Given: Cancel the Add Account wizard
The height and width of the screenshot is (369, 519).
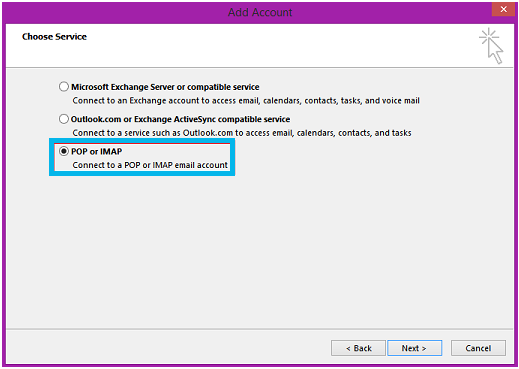Looking at the screenshot, I should click(478, 348).
